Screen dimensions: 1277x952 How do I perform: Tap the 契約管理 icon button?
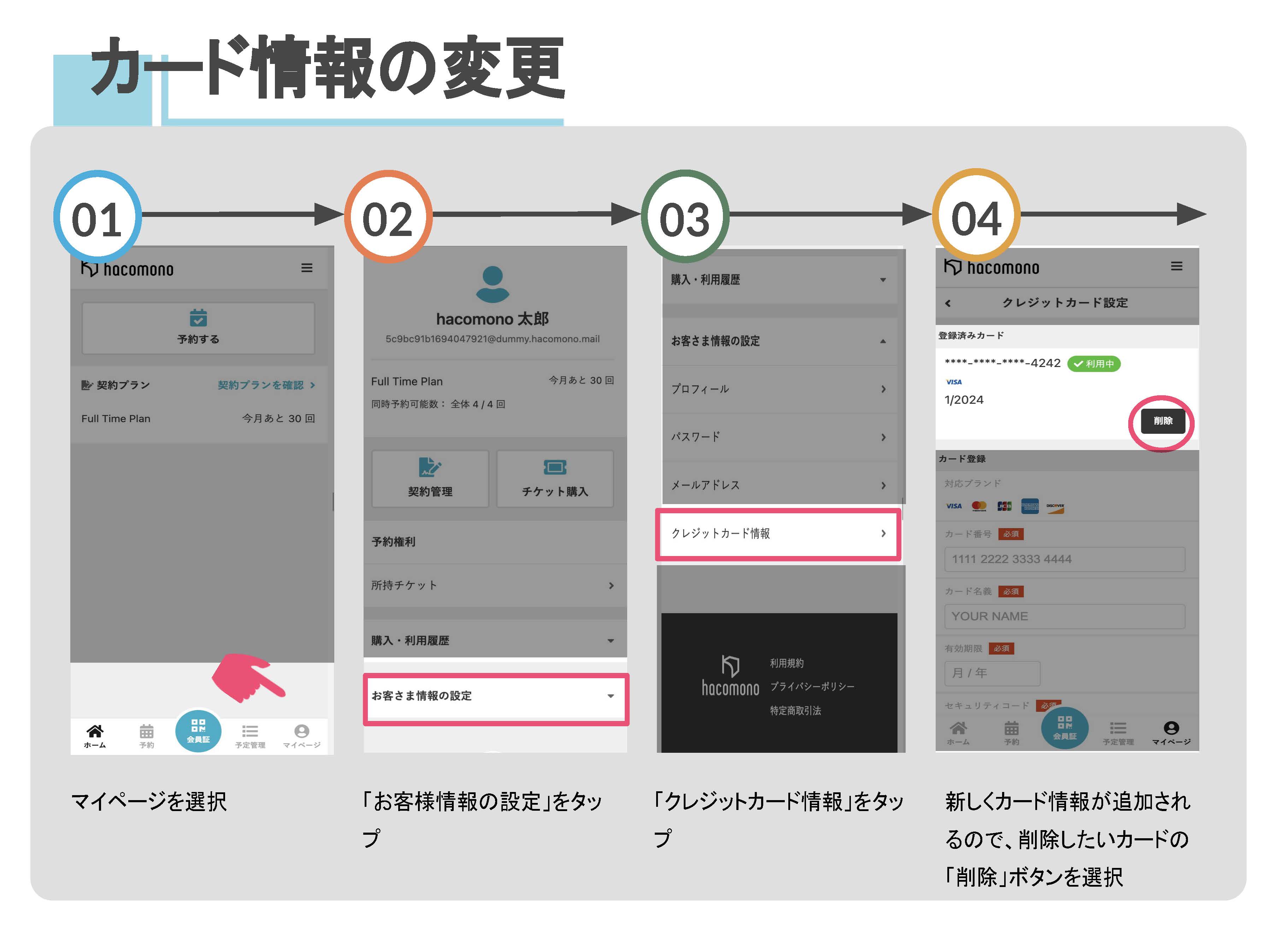[x=430, y=478]
